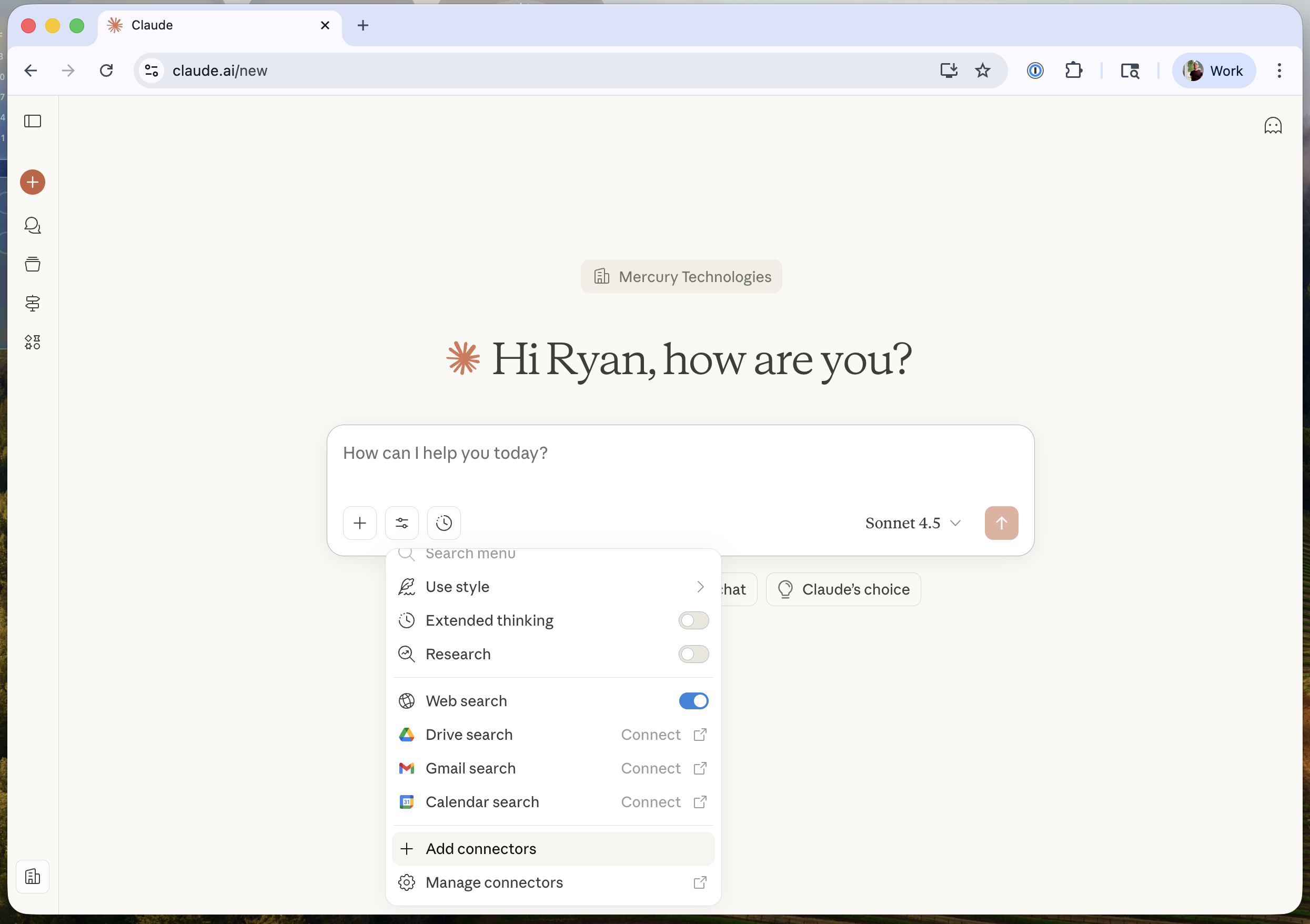Click the plus attachment button in composer
The image size is (1310, 924).
359,523
